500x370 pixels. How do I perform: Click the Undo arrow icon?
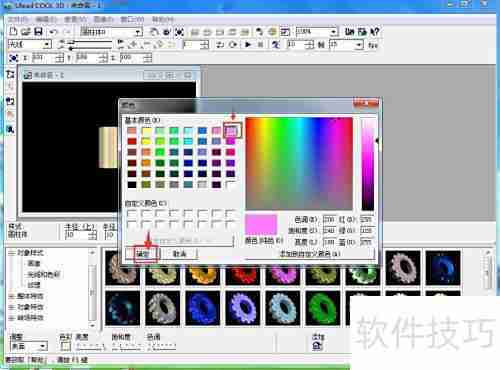pos(53,32)
